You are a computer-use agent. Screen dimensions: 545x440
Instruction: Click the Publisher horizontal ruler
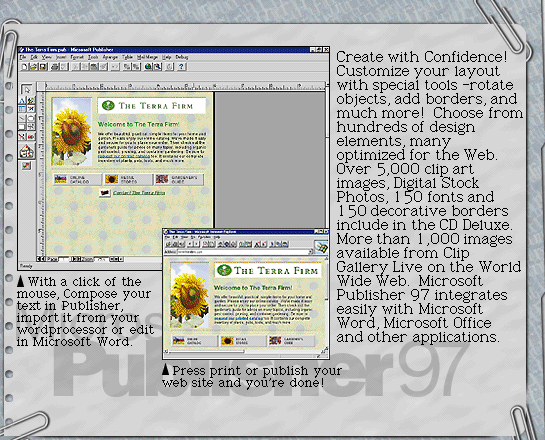186,86
